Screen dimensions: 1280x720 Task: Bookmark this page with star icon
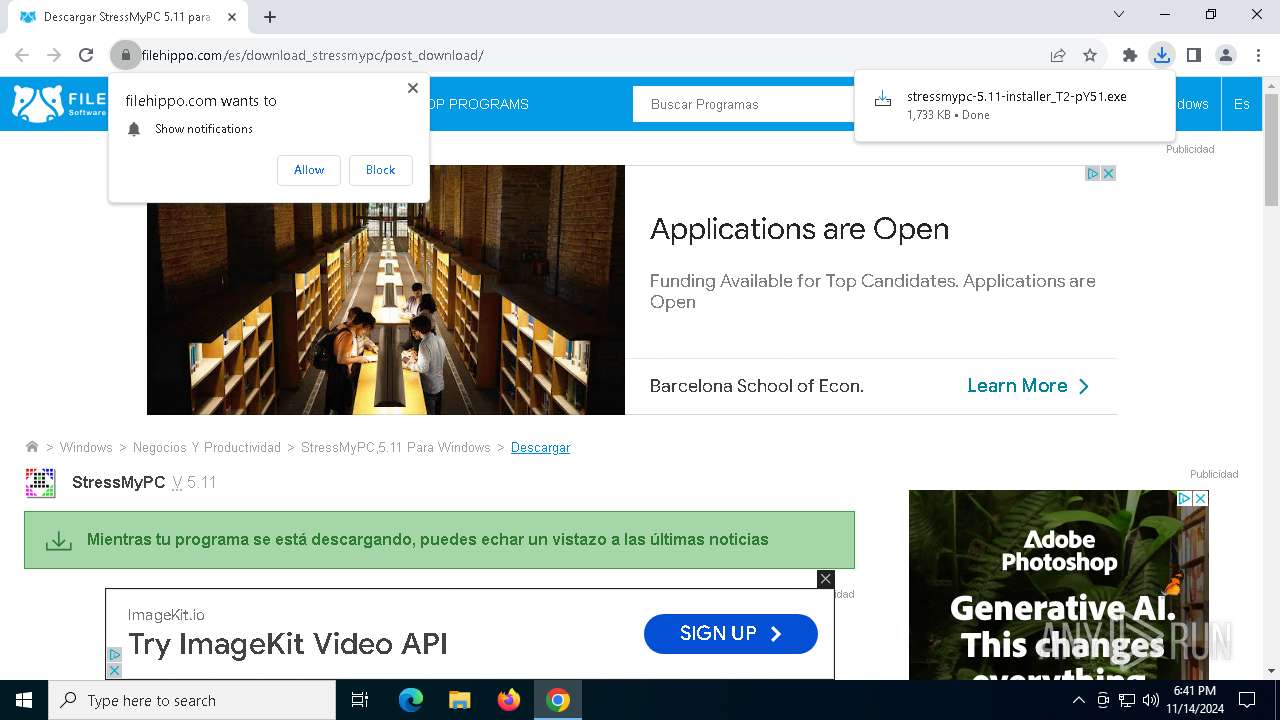click(x=1090, y=55)
